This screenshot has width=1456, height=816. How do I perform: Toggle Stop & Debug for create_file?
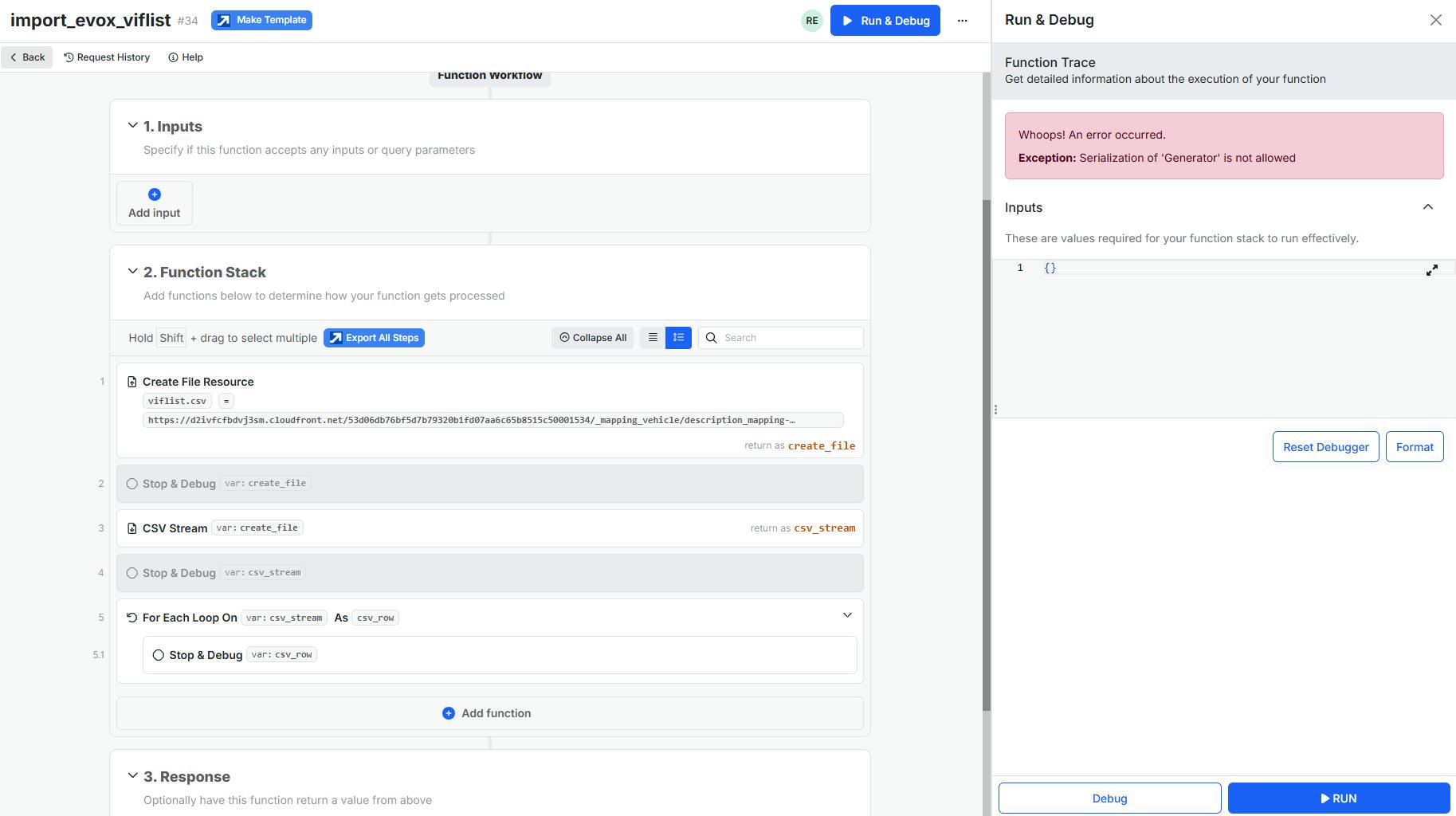132,484
